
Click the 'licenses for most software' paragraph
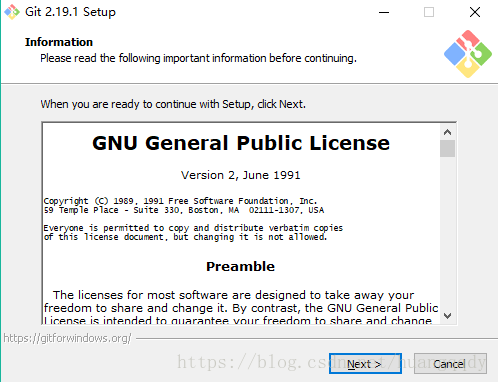(241, 308)
